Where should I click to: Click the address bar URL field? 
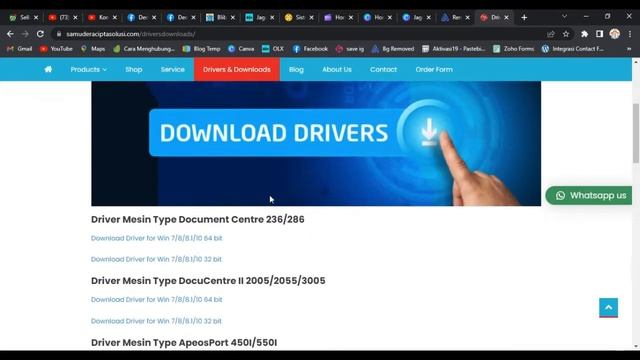click(302, 34)
